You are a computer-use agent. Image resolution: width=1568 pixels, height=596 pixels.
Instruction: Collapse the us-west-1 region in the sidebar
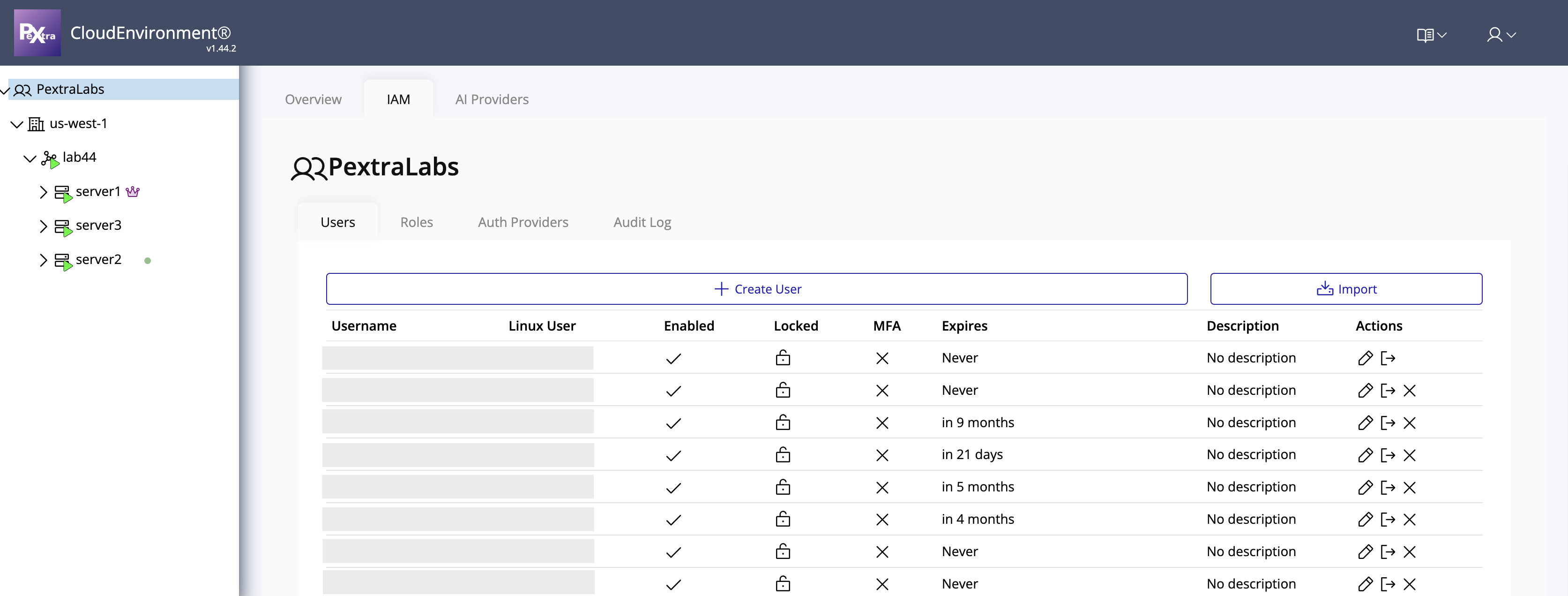(16, 124)
